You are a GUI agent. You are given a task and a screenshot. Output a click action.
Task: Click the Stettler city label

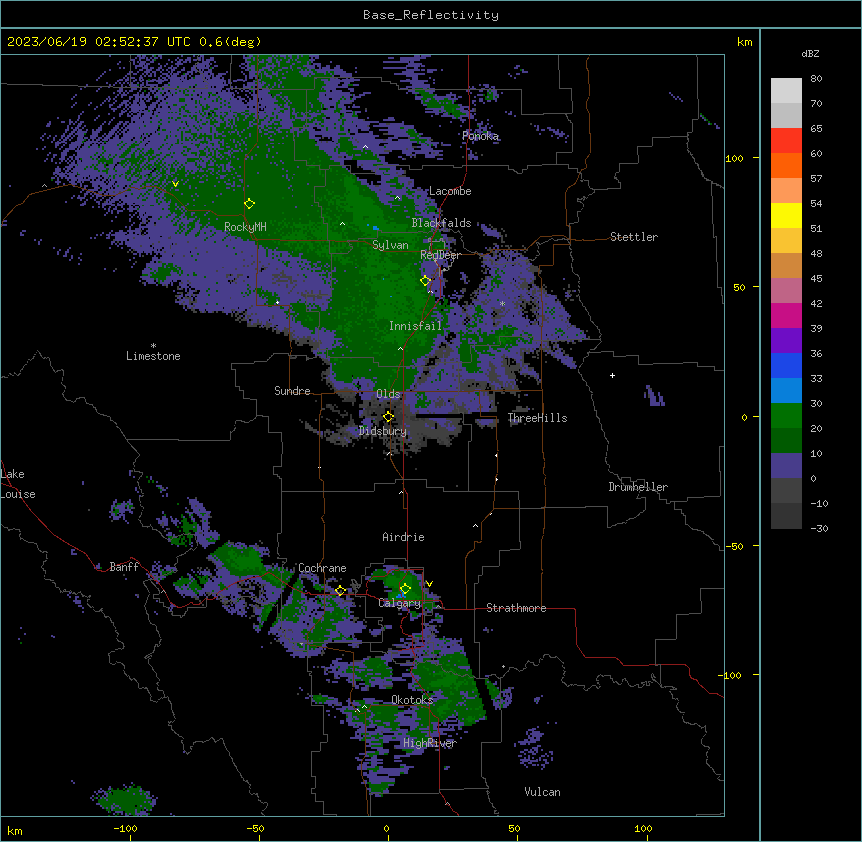(634, 237)
